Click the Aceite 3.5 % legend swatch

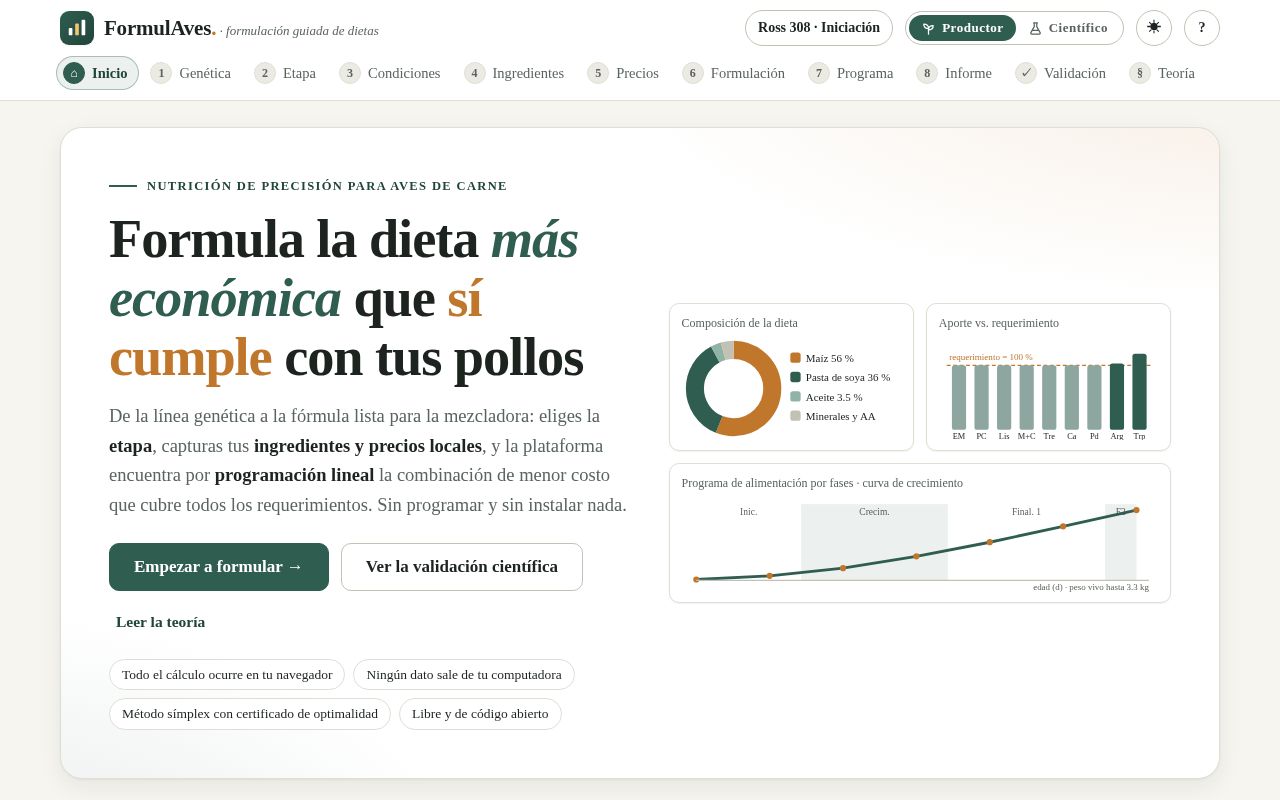(x=795, y=397)
